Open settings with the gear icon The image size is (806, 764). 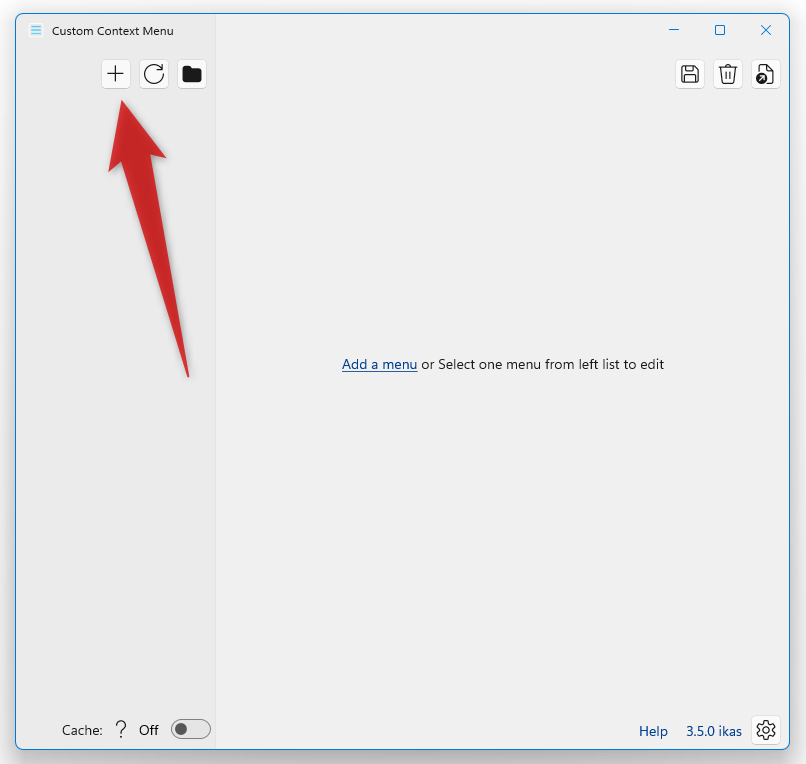click(766, 730)
